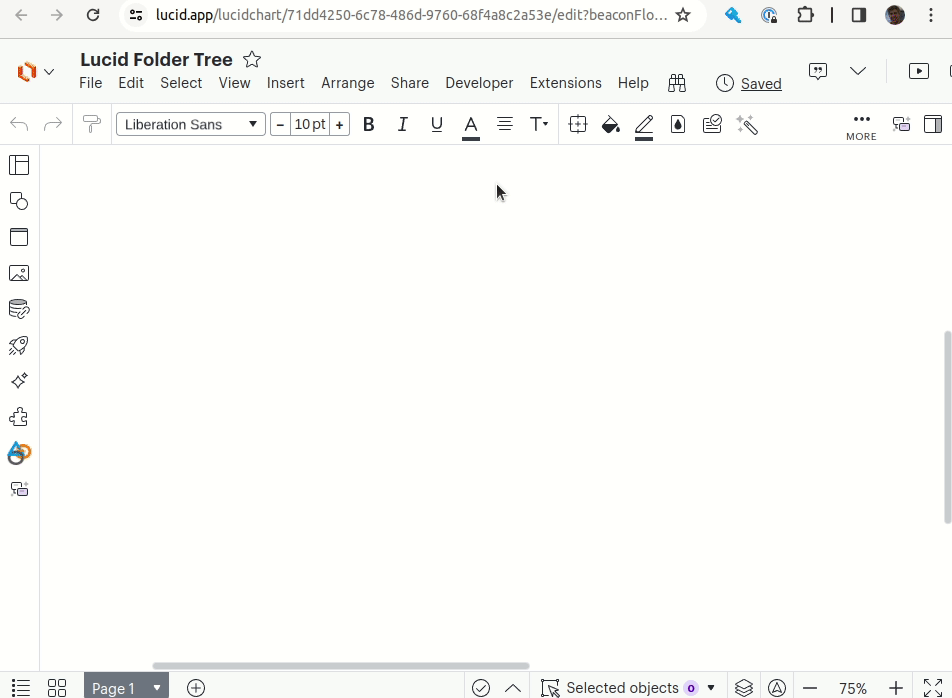Image resolution: width=952 pixels, height=698 pixels.
Task: Click the rocket feature icon in sidebar
Action: click(19, 345)
